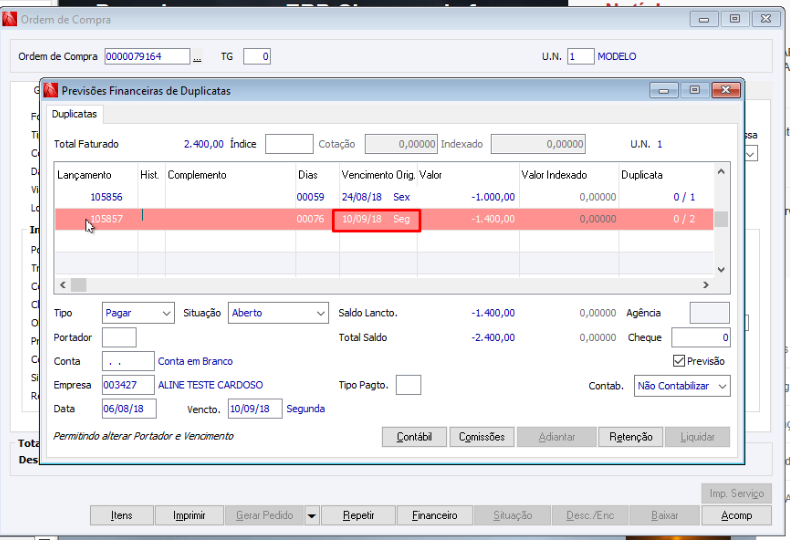The height and width of the screenshot is (540, 790).
Task: Click the Situação button in bottom bar
Action: (512, 515)
